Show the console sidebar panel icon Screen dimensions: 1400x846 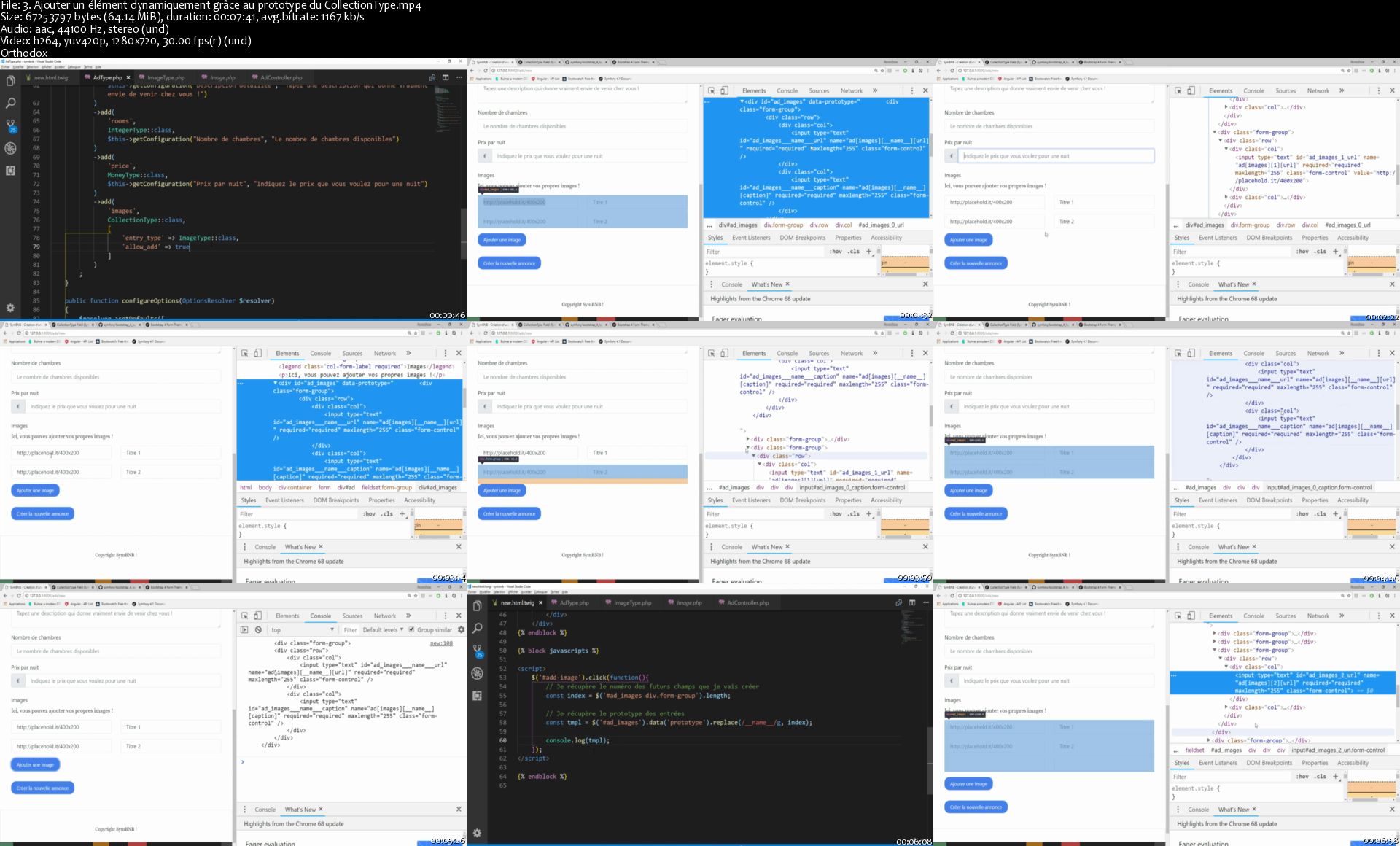point(244,629)
